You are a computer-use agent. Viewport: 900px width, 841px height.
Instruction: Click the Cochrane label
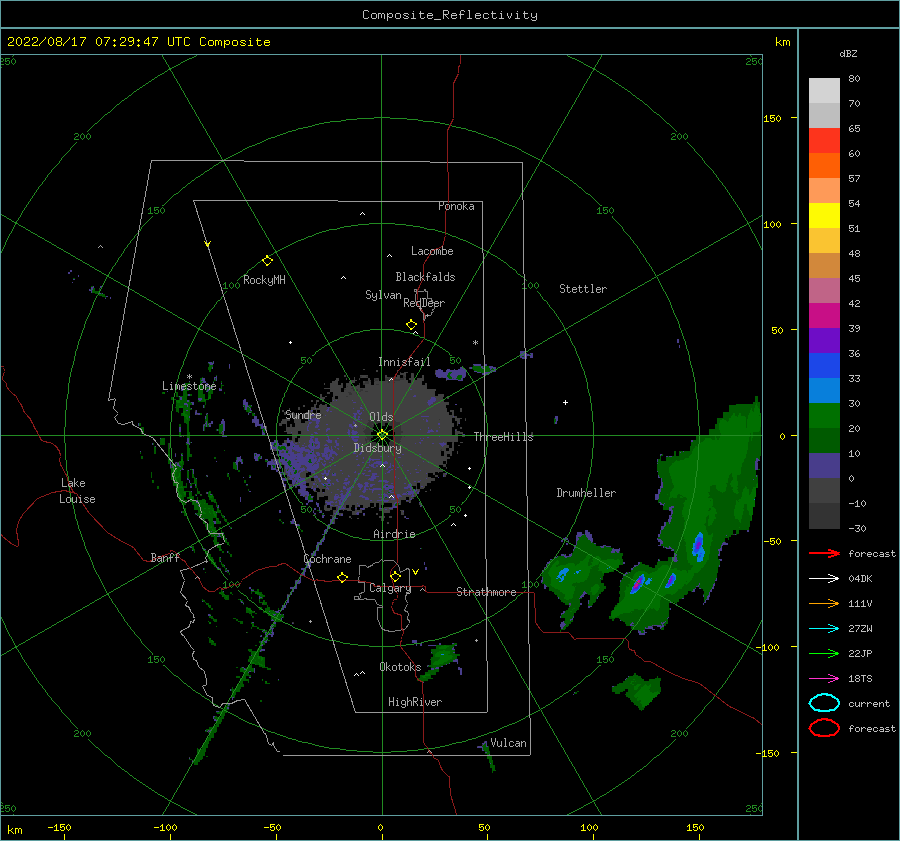(327, 559)
